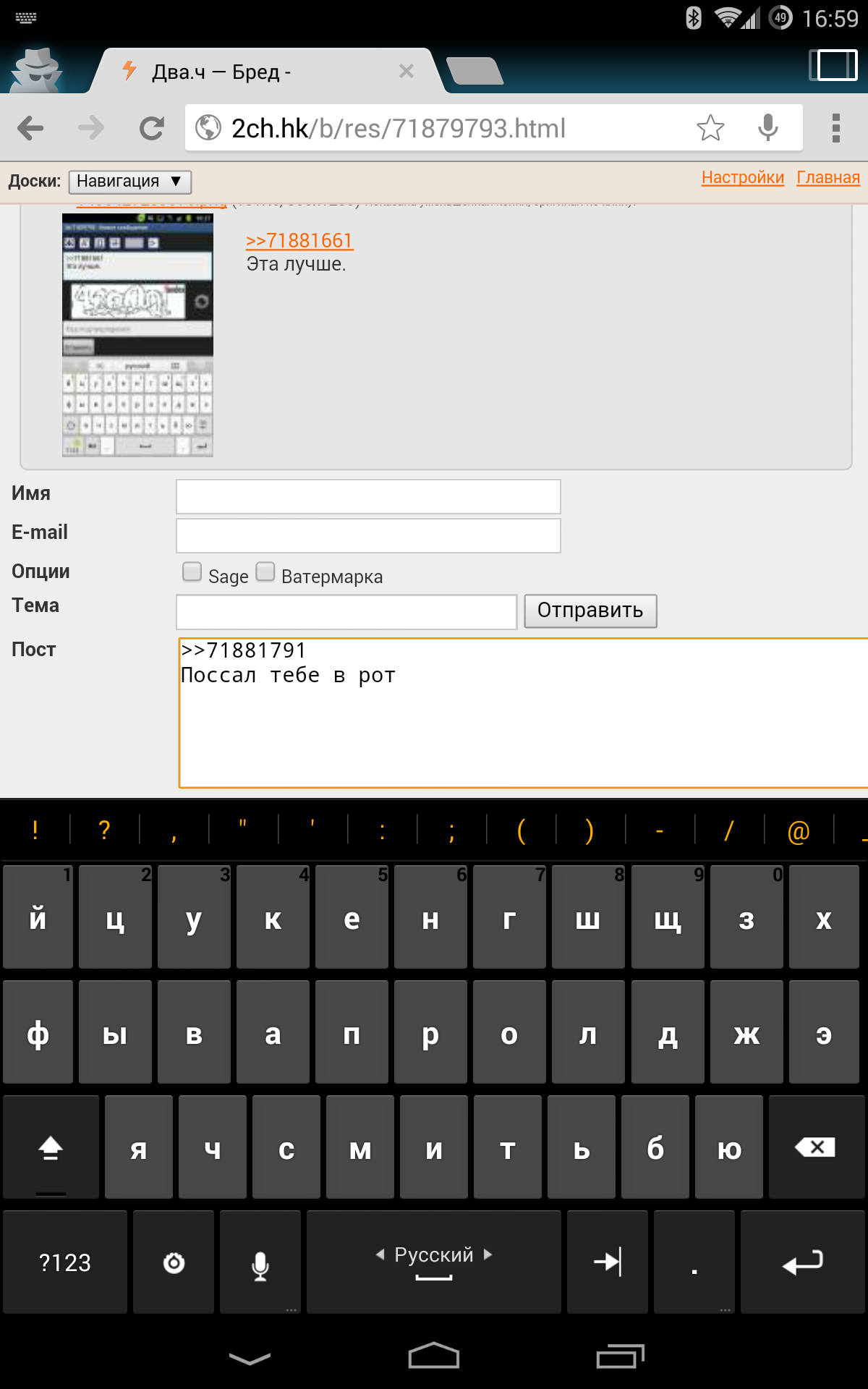Tap the address bar URL

click(398, 128)
